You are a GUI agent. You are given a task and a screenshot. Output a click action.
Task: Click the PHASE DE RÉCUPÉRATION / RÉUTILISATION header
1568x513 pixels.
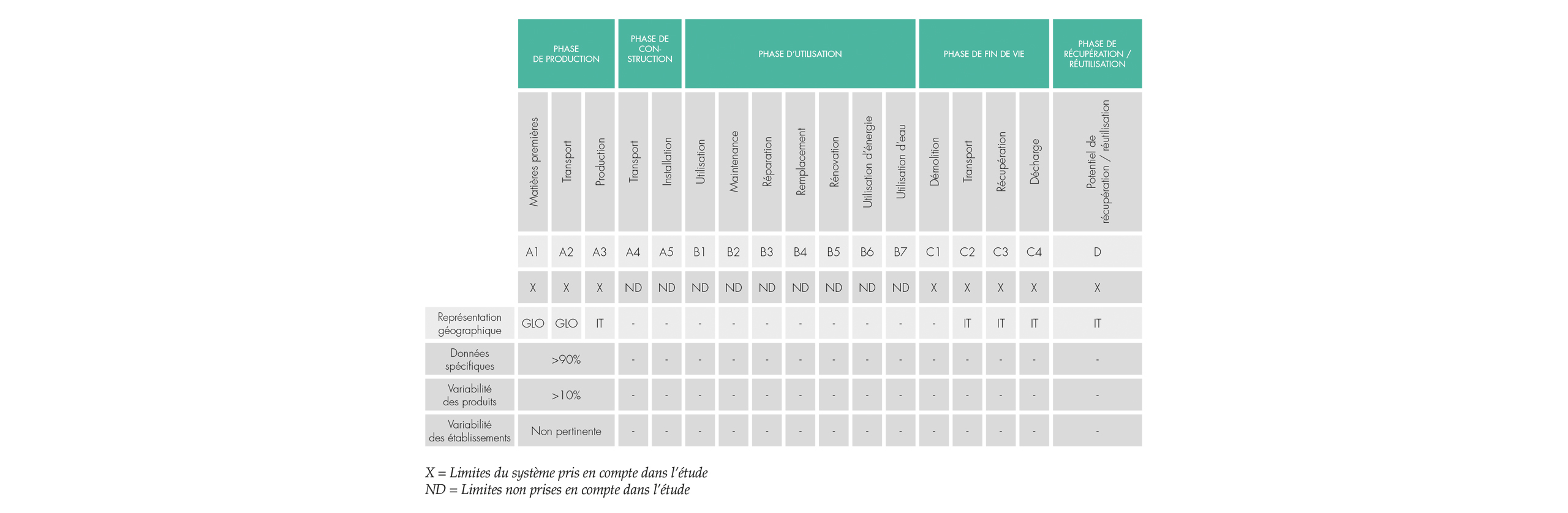point(1096,54)
